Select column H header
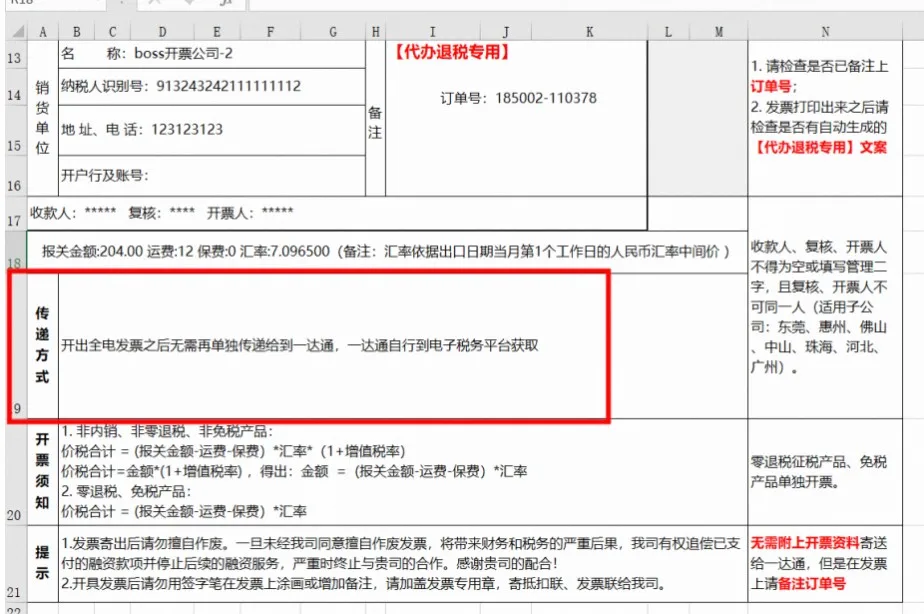Viewport: 924px width, 614px height. coord(375,32)
